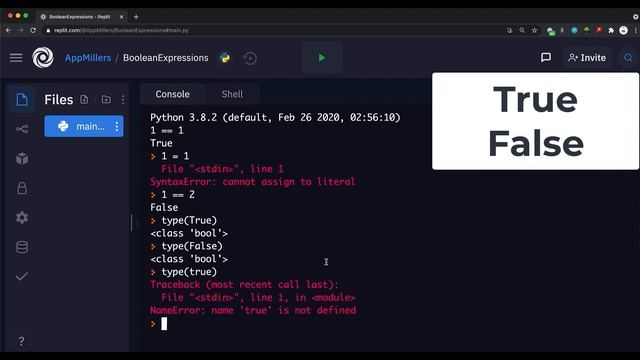
Task: Click the browser forward arrow
Action: click(20, 30)
